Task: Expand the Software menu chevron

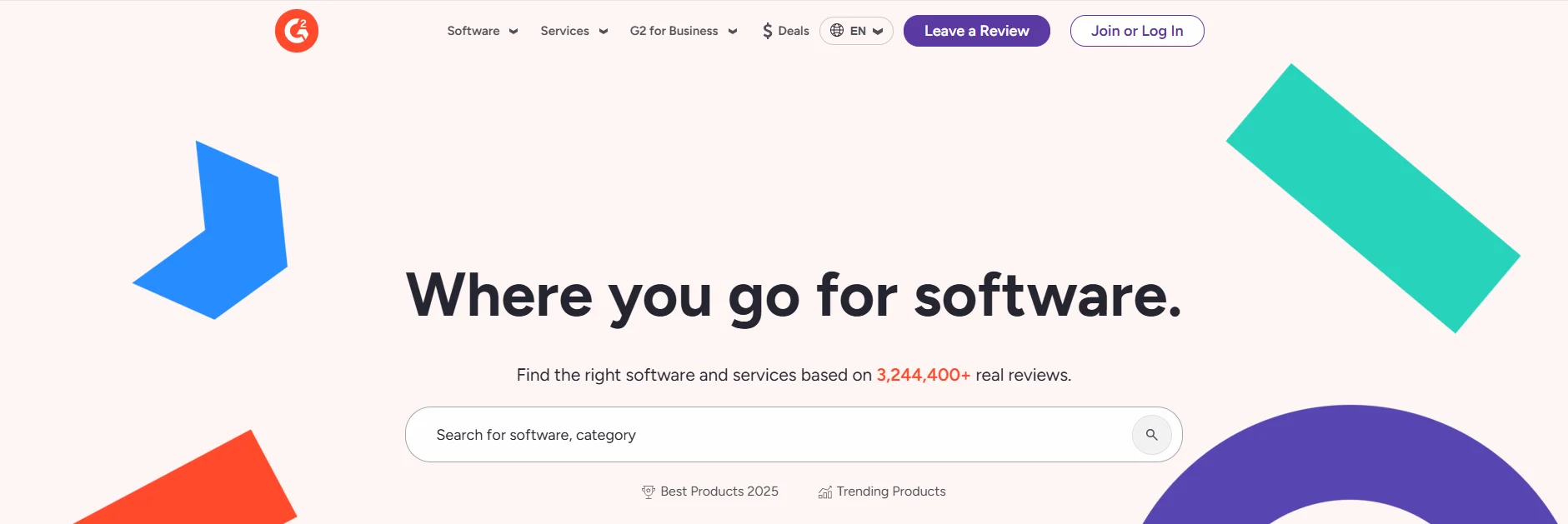Action: pyautogui.click(x=513, y=32)
